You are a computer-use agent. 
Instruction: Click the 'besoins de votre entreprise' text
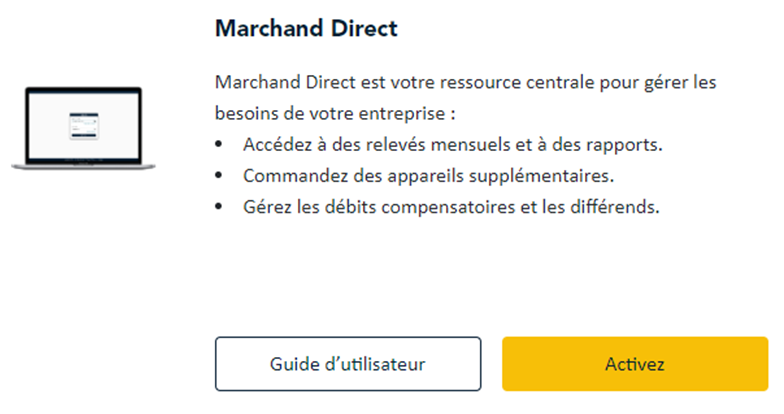[x=335, y=114]
